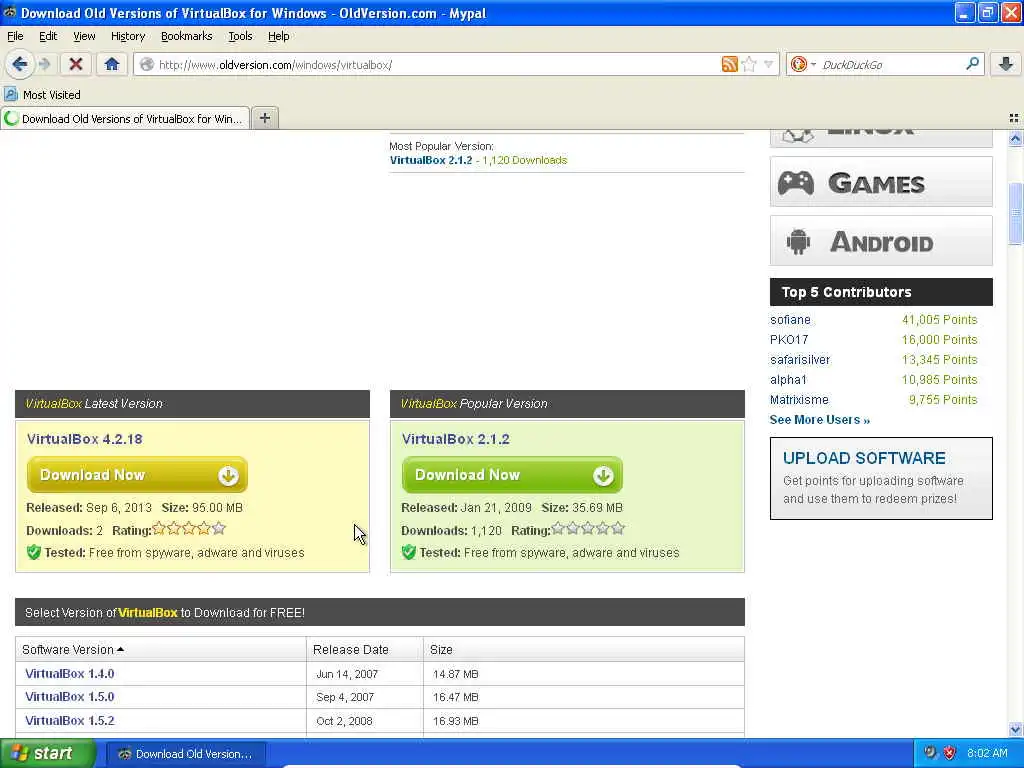Open the Tools menu
The image size is (1024, 768).
pyautogui.click(x=240, y=36)
